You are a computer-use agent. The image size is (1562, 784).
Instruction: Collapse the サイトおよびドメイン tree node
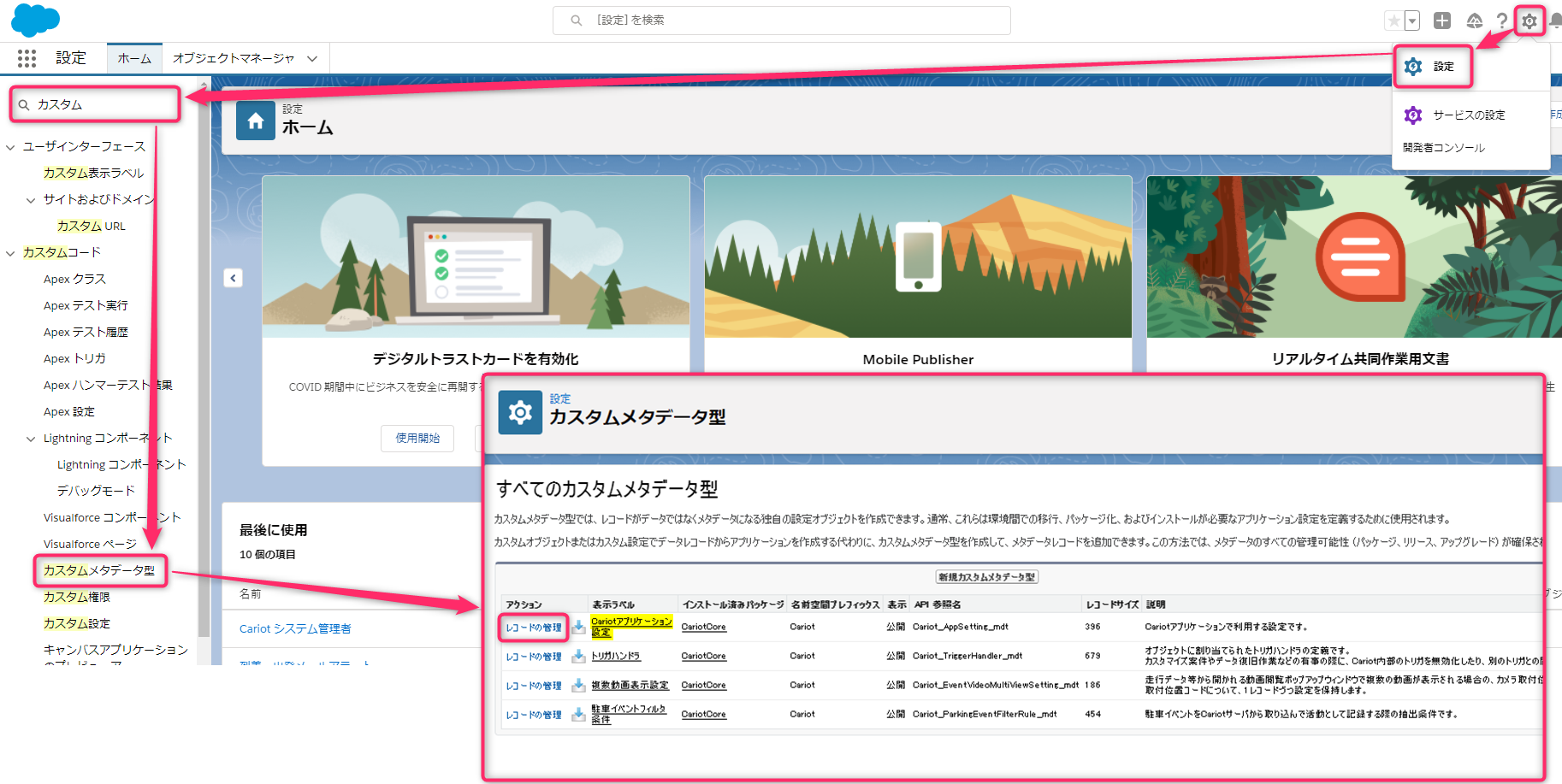pyautogui.click(x=31, y=200)
